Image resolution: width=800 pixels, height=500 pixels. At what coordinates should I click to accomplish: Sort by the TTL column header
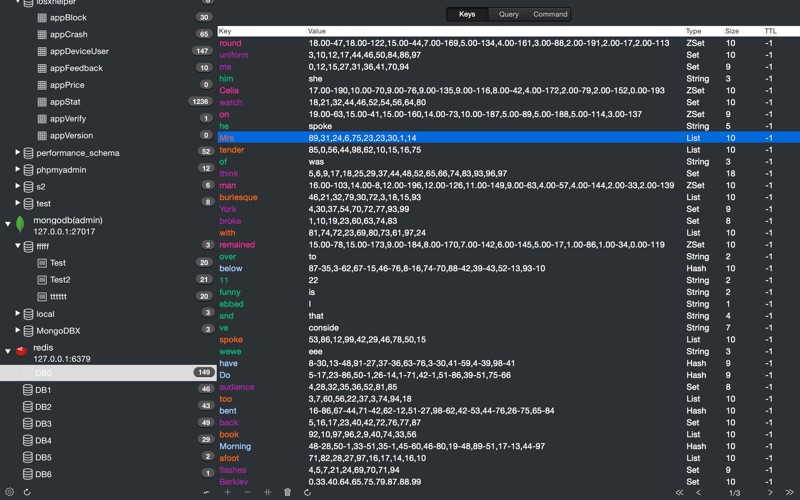point(781,31)
